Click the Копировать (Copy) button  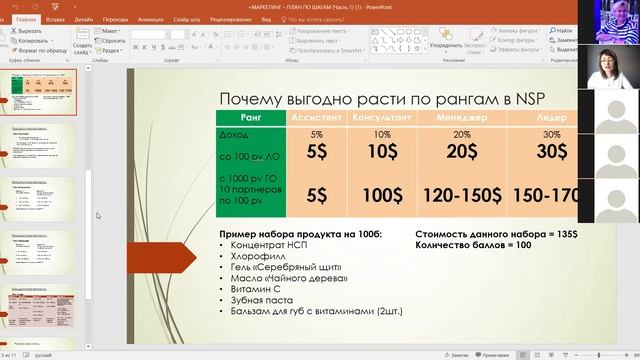pos(32,40)
